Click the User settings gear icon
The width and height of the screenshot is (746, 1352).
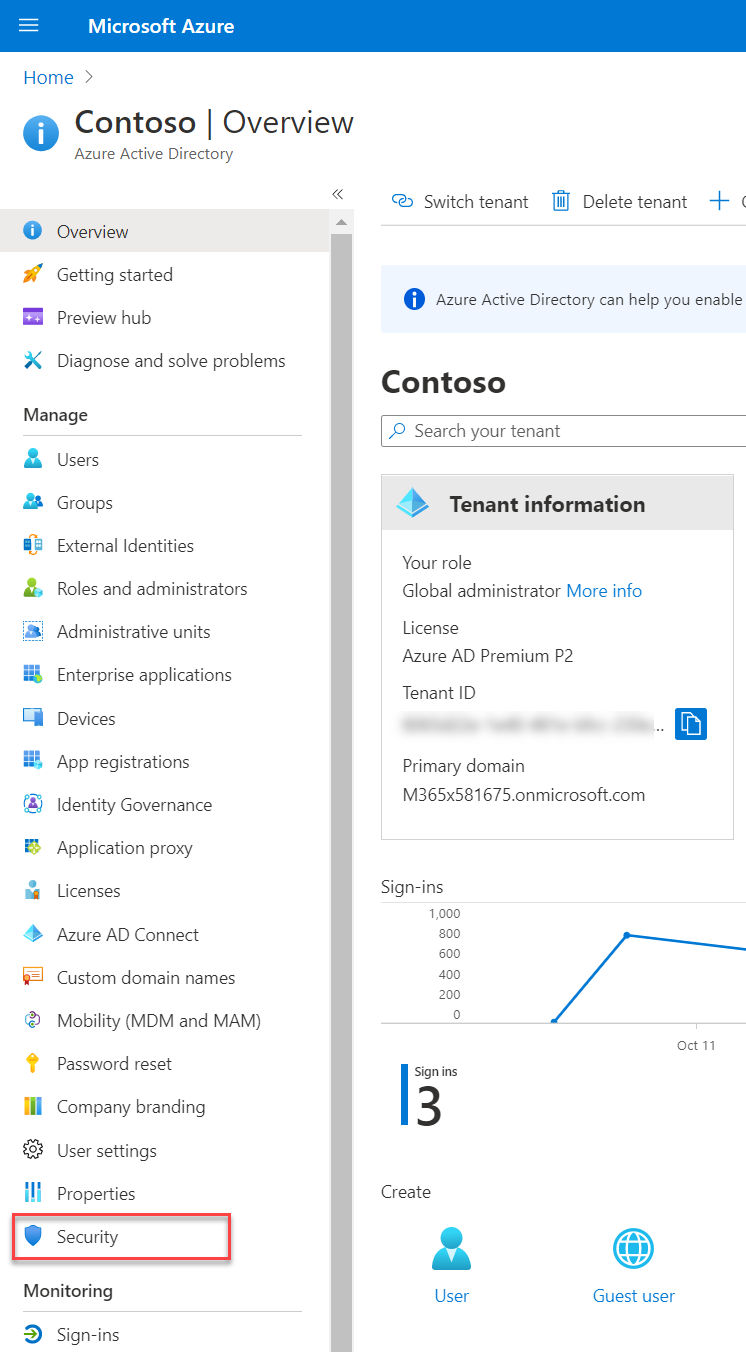(x=33, y=1150)
